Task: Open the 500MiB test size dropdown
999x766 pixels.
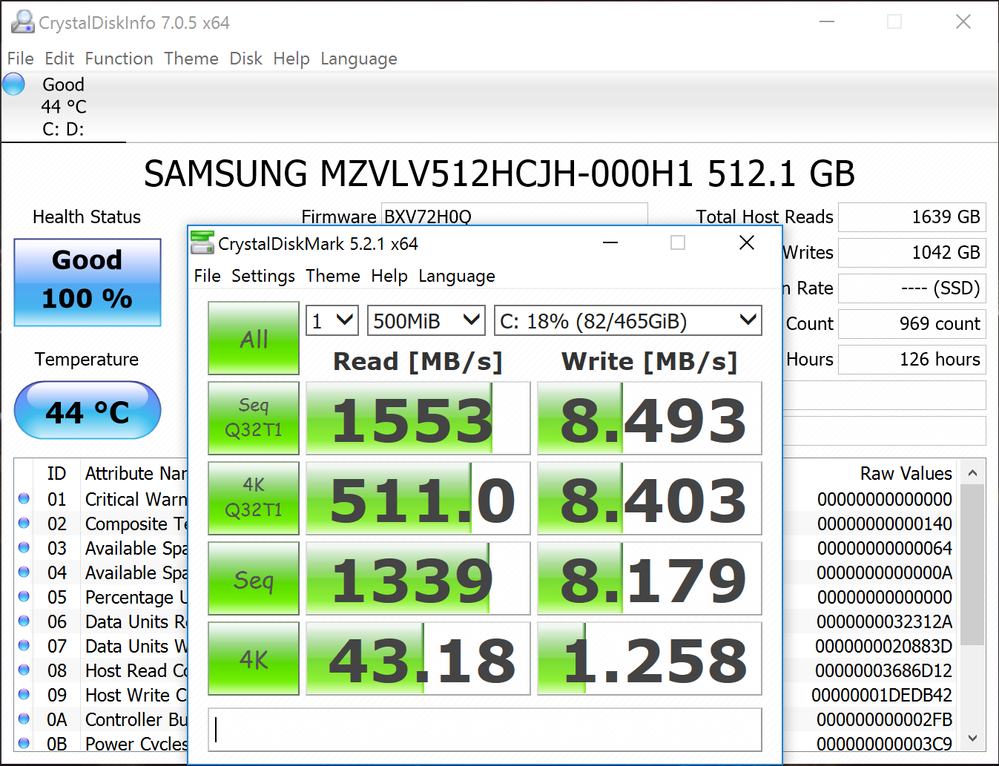Action: coord(426,321)
